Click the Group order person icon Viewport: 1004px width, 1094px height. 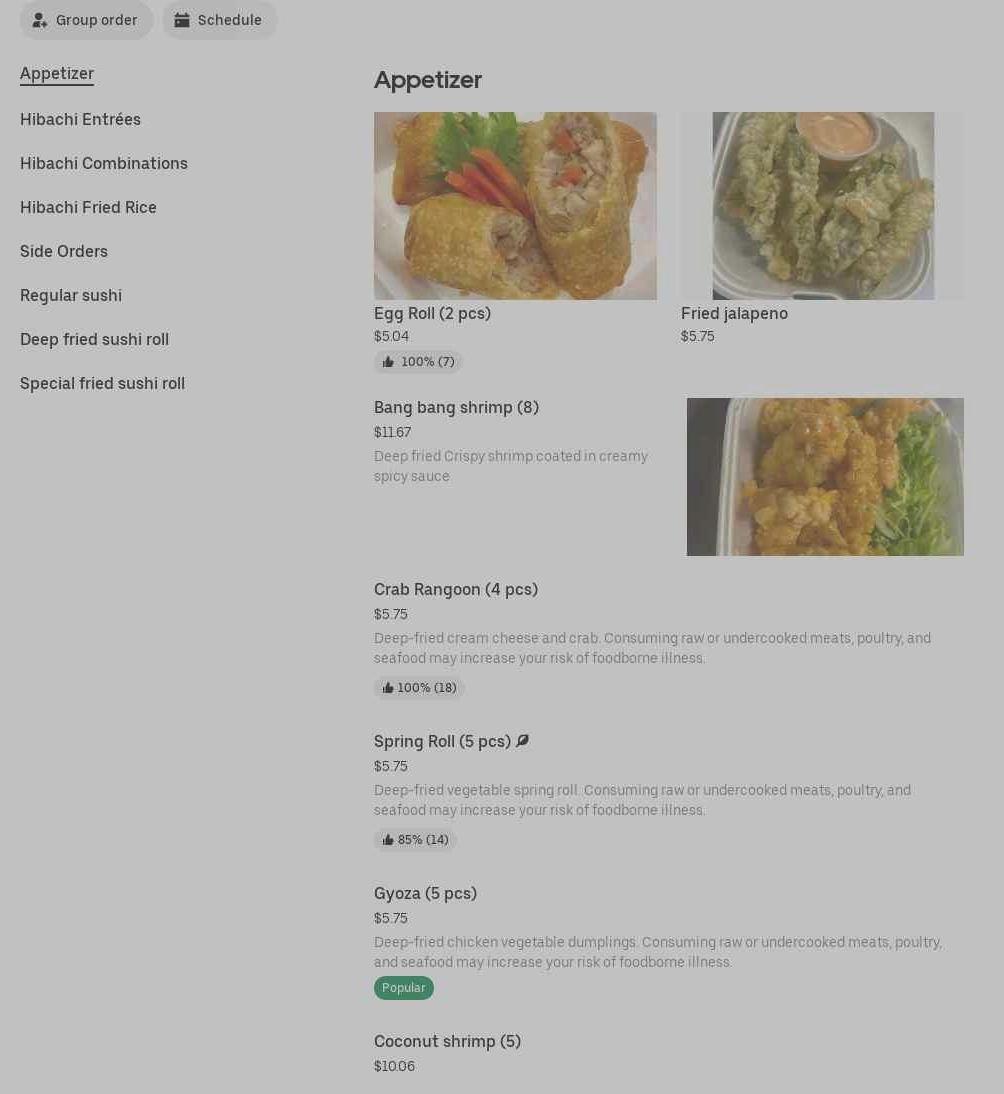click(40, 20)
